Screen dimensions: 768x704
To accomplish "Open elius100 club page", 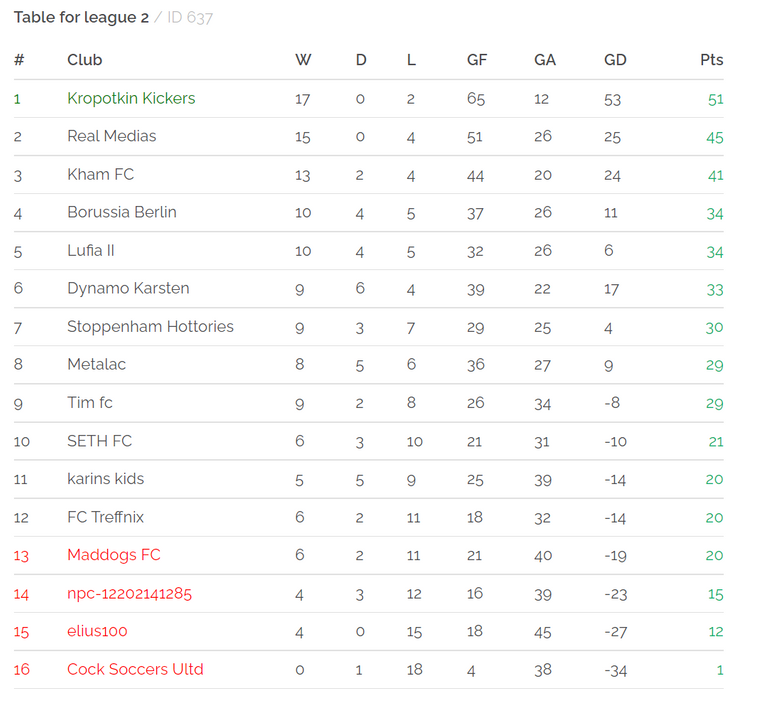I will click(x=97, y=631).
